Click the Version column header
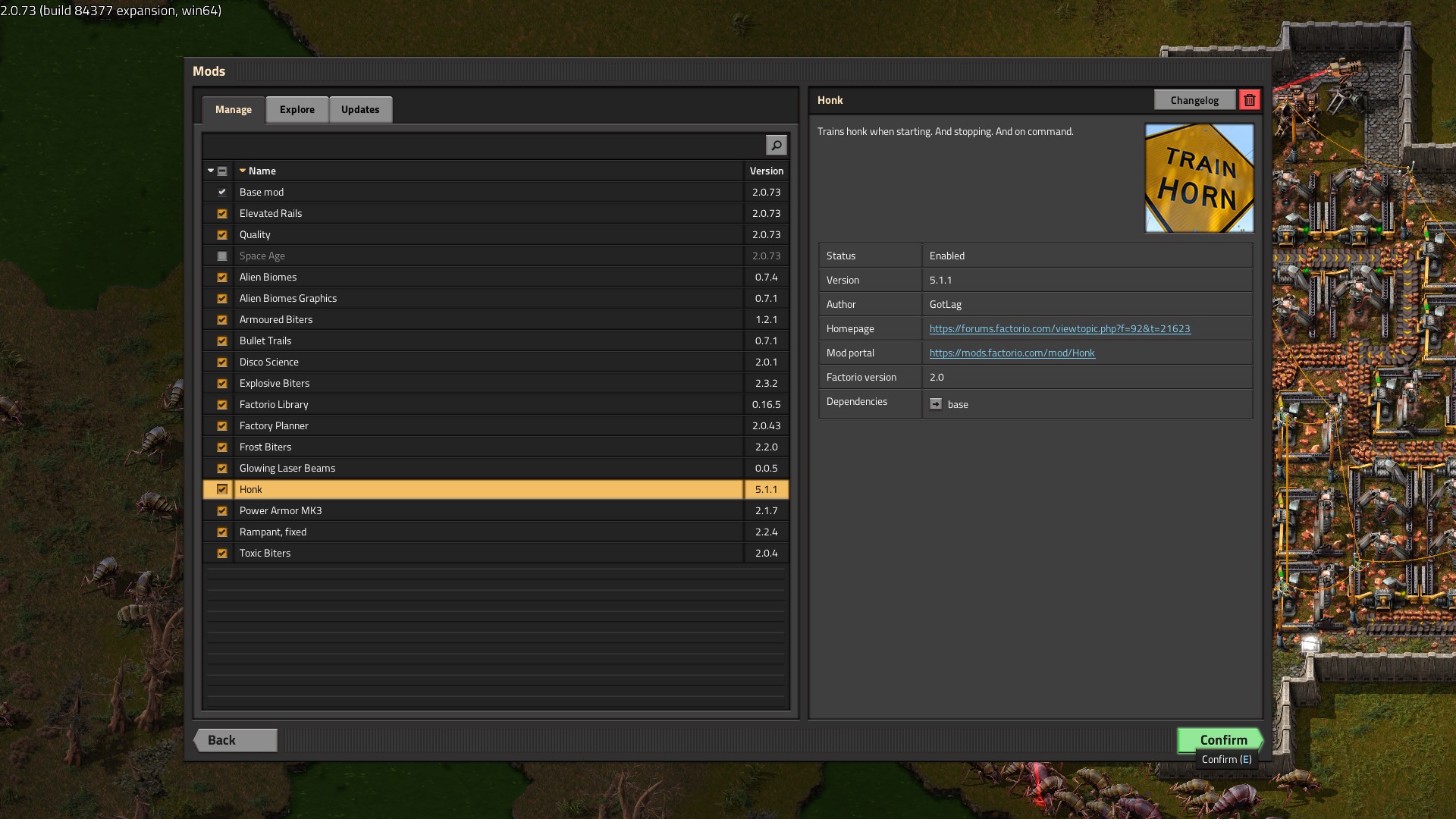Image resolution: width=1456 pixels, height=819 pixels. coord(766,171)
